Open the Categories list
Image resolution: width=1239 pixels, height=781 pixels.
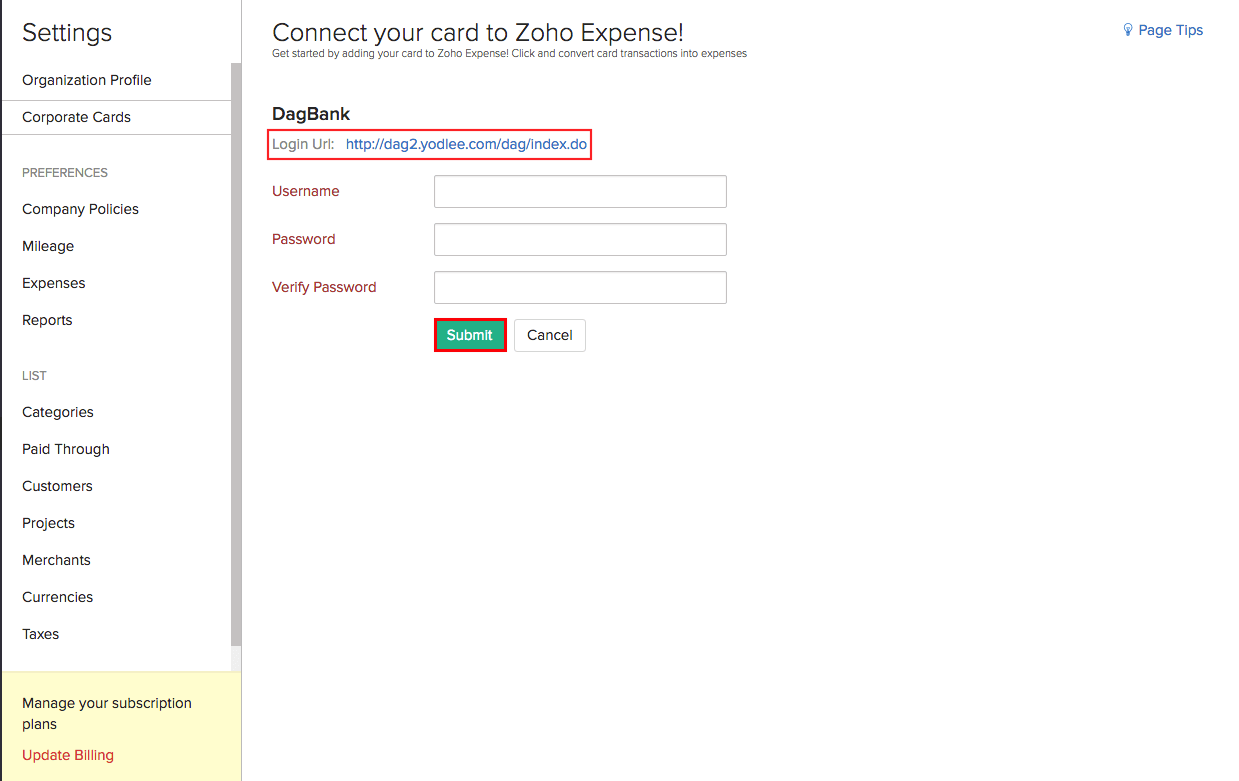click(x=58, y=412)
